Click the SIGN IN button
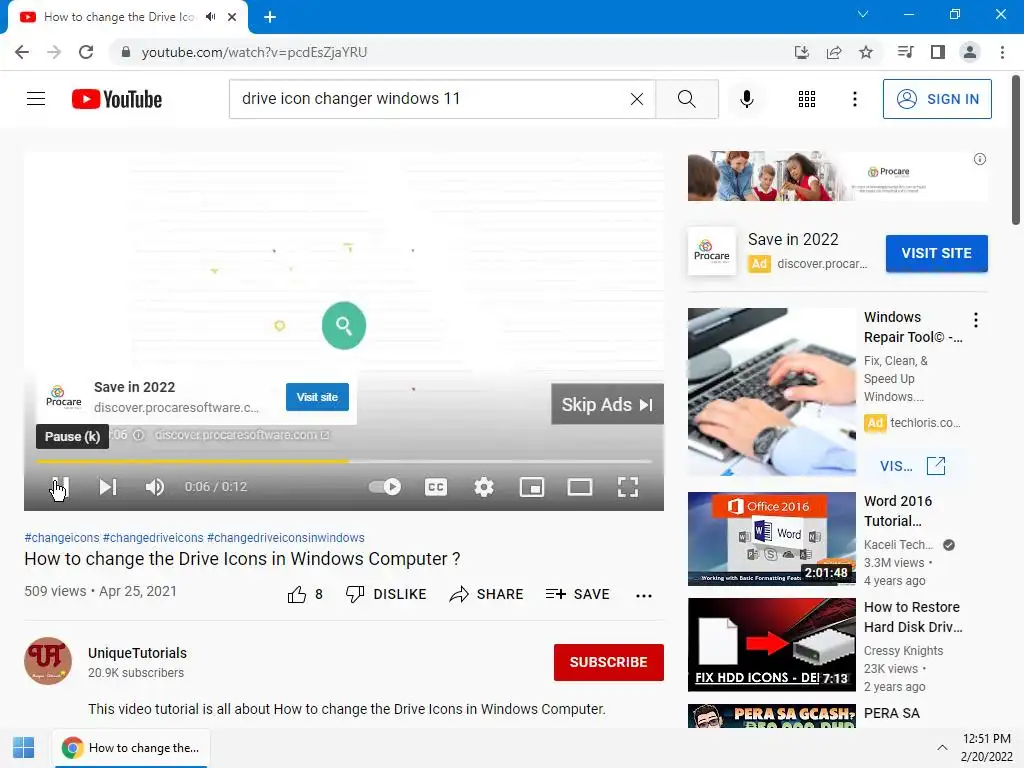 937,99
